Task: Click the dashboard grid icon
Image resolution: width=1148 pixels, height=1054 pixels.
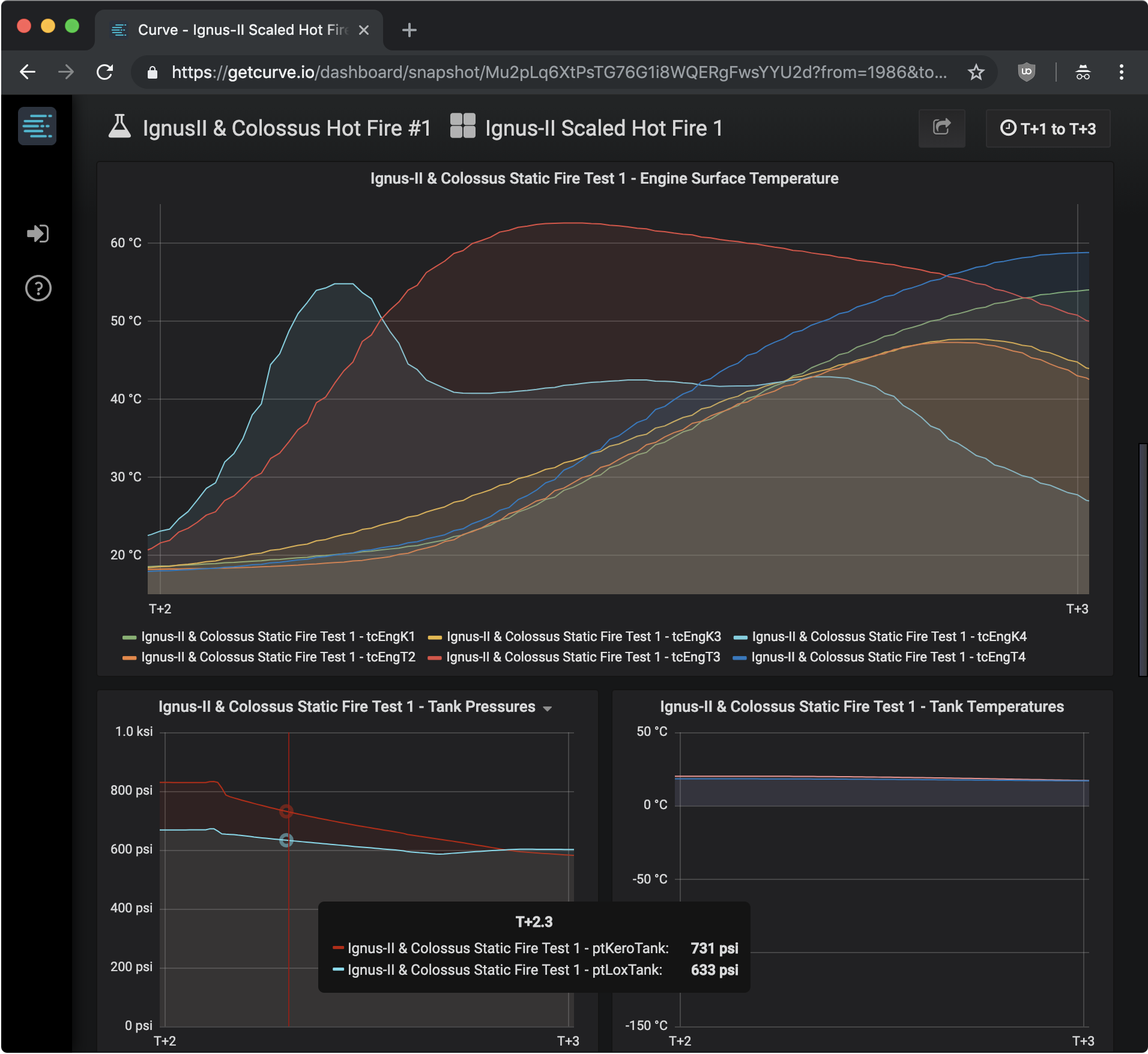Action: (x=462, y=127)
